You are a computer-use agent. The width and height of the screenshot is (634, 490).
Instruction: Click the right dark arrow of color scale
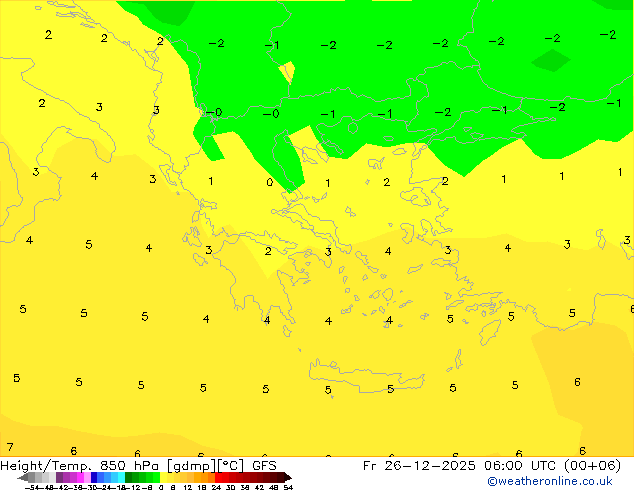point(288,477)
